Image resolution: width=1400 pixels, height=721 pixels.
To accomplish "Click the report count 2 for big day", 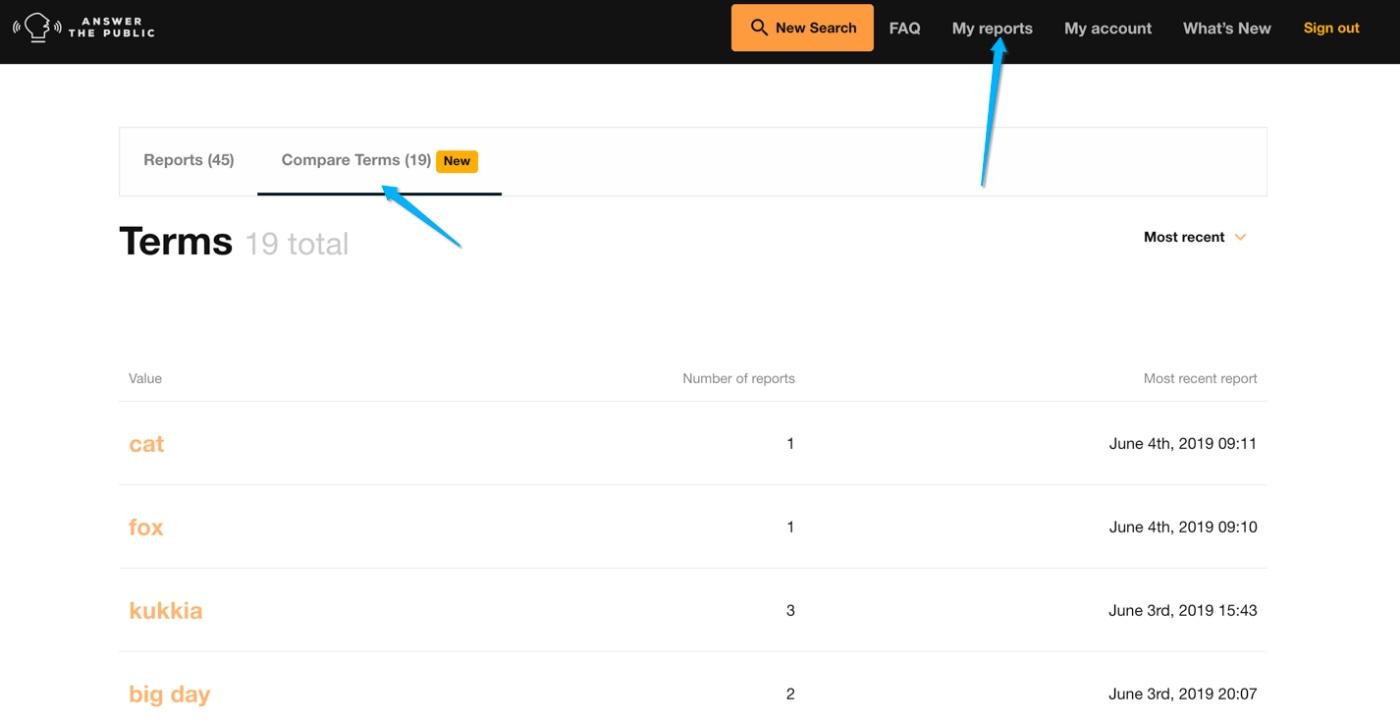I will click(790, 694).
